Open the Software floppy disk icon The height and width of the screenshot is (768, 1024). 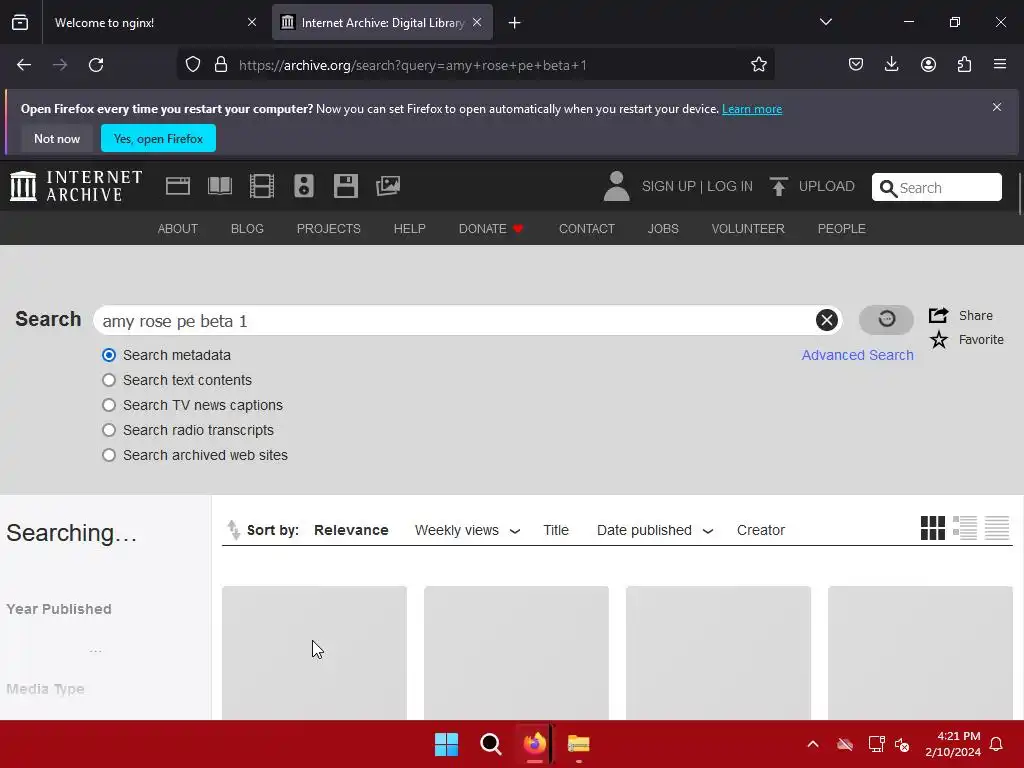tap(345, 186)
